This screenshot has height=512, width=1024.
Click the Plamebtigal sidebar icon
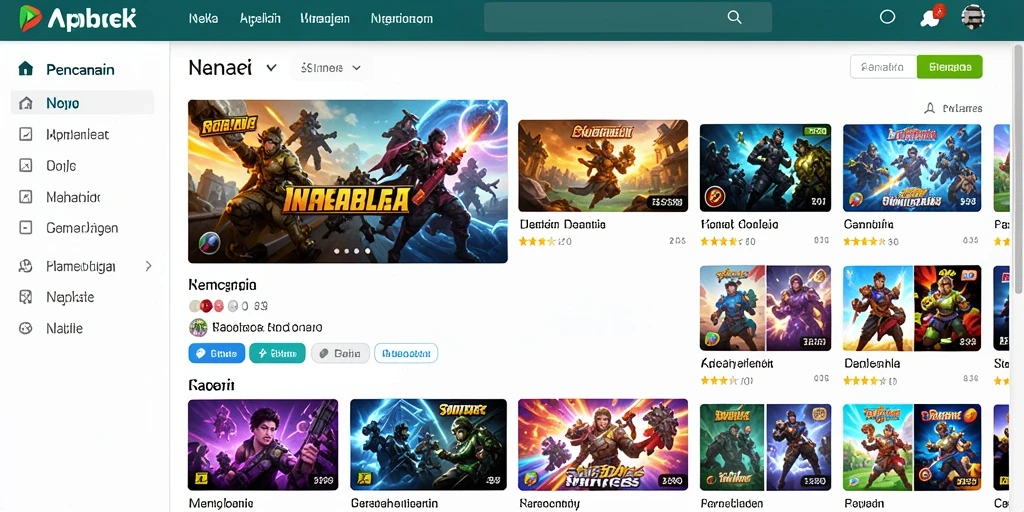click(x=25, y=266)
